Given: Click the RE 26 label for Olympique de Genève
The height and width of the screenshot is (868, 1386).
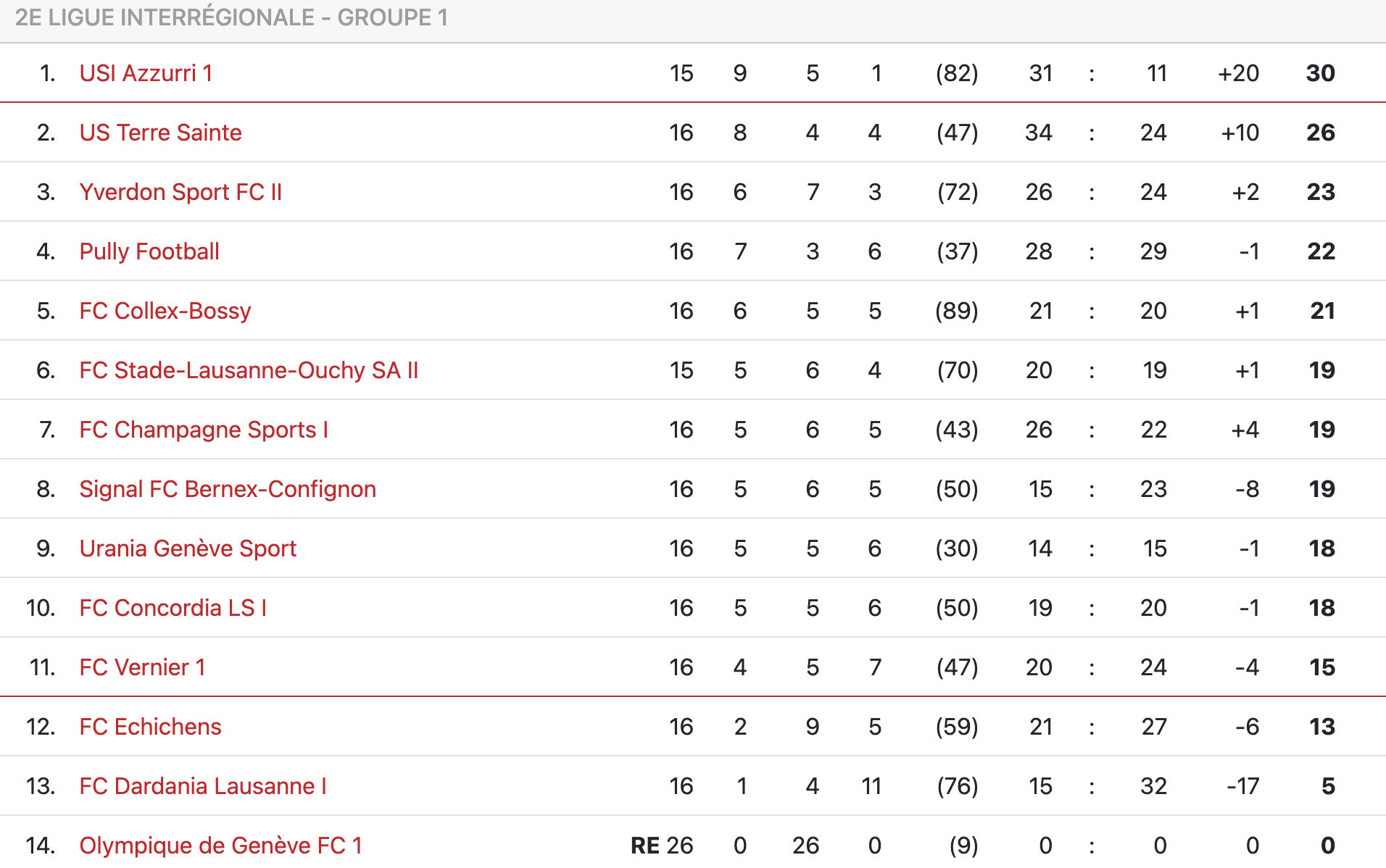Looking at the screenshot, I should click(x=661, y=846).
